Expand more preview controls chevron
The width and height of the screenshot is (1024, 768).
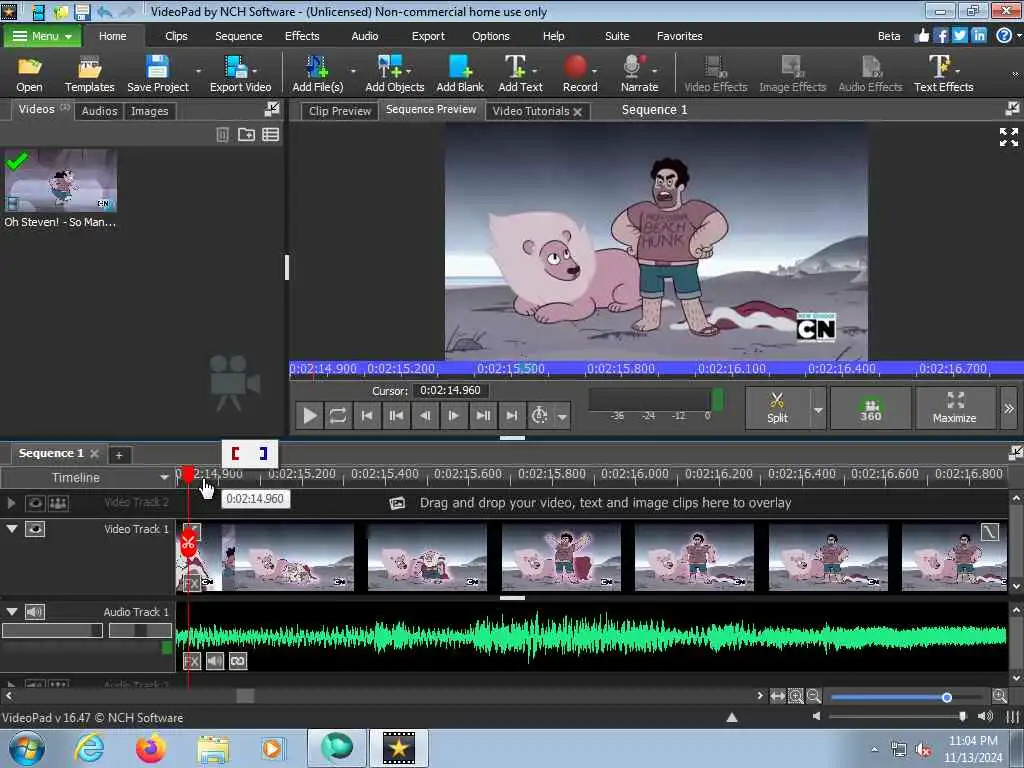(x=1009, y=408)
